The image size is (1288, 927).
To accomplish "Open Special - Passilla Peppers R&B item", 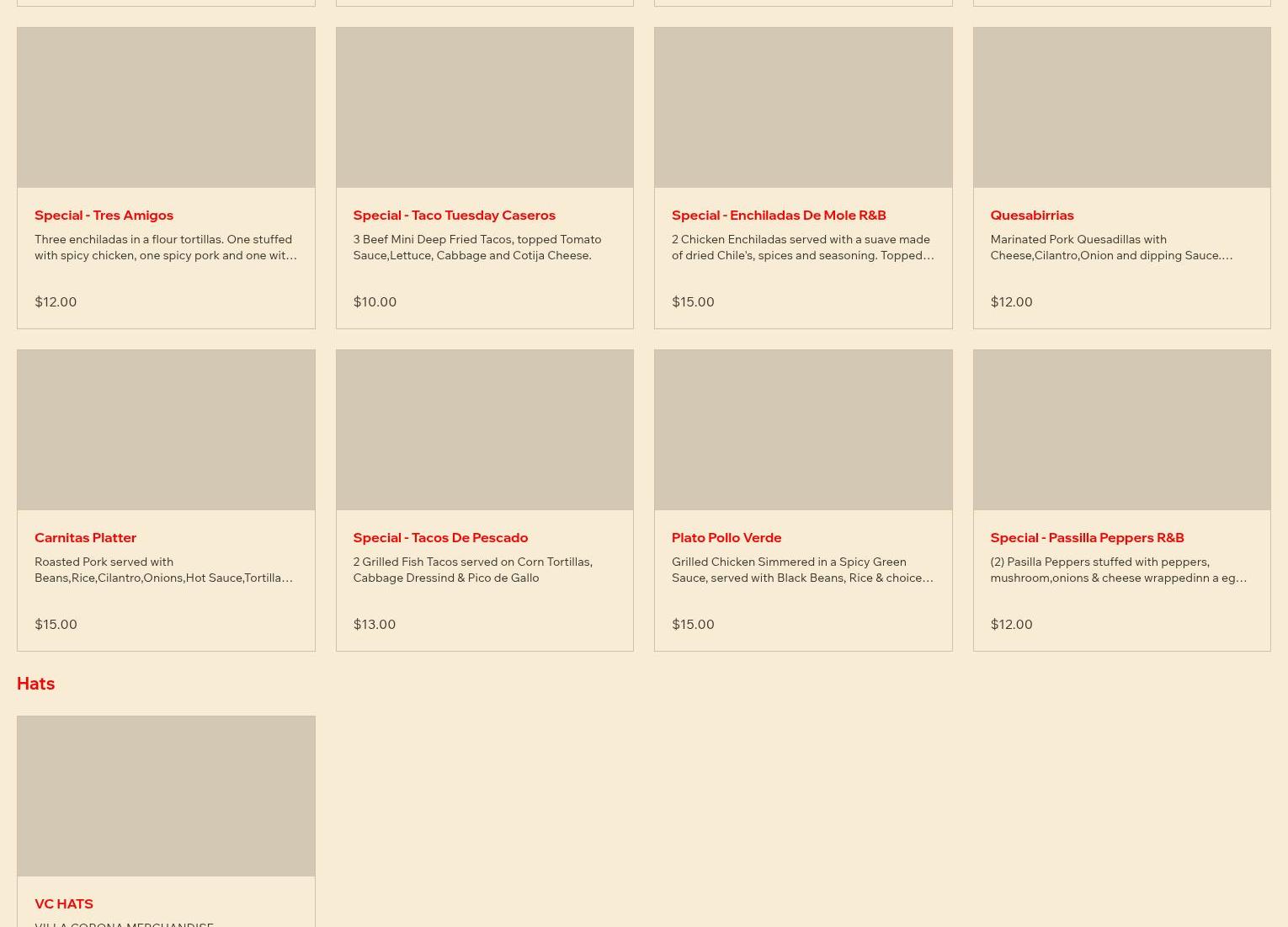I will pos(1121,500).
